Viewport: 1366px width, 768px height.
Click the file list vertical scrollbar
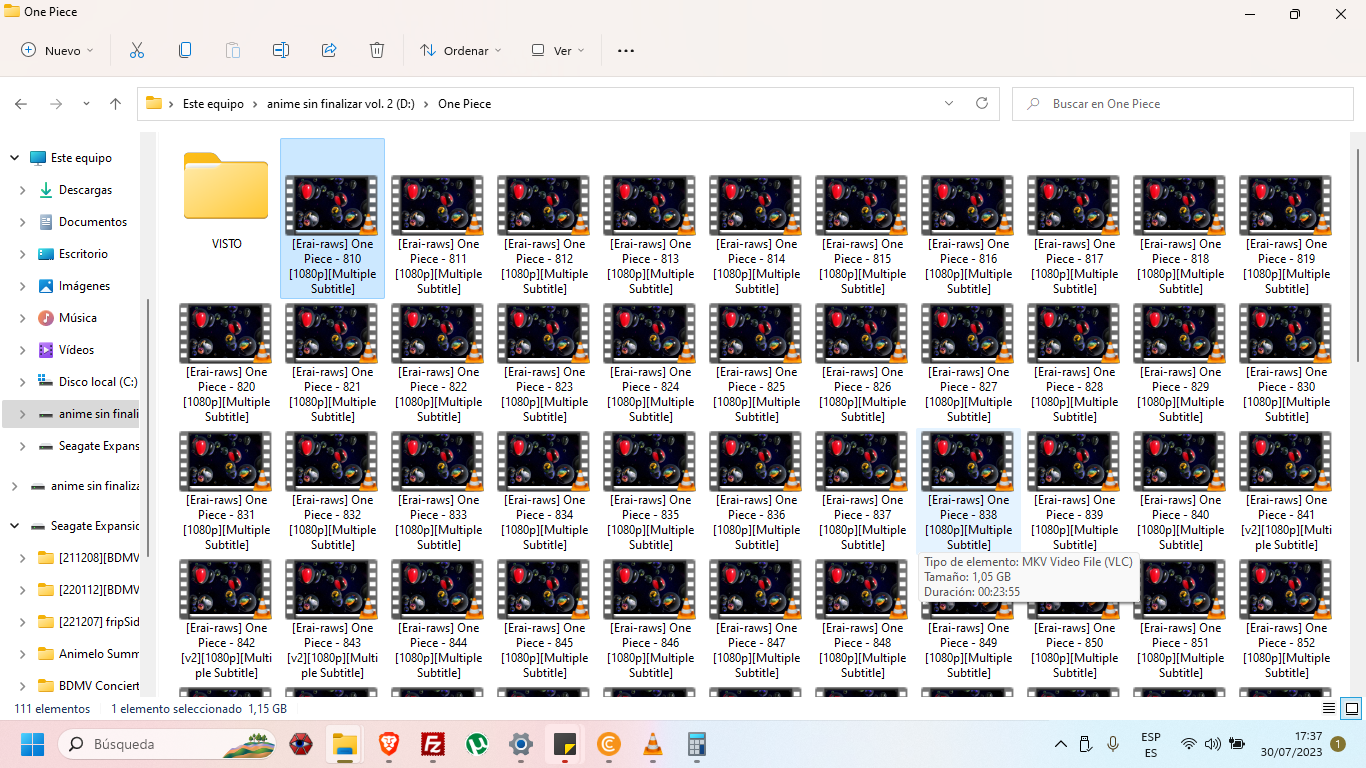click(x=1359, y=256)
